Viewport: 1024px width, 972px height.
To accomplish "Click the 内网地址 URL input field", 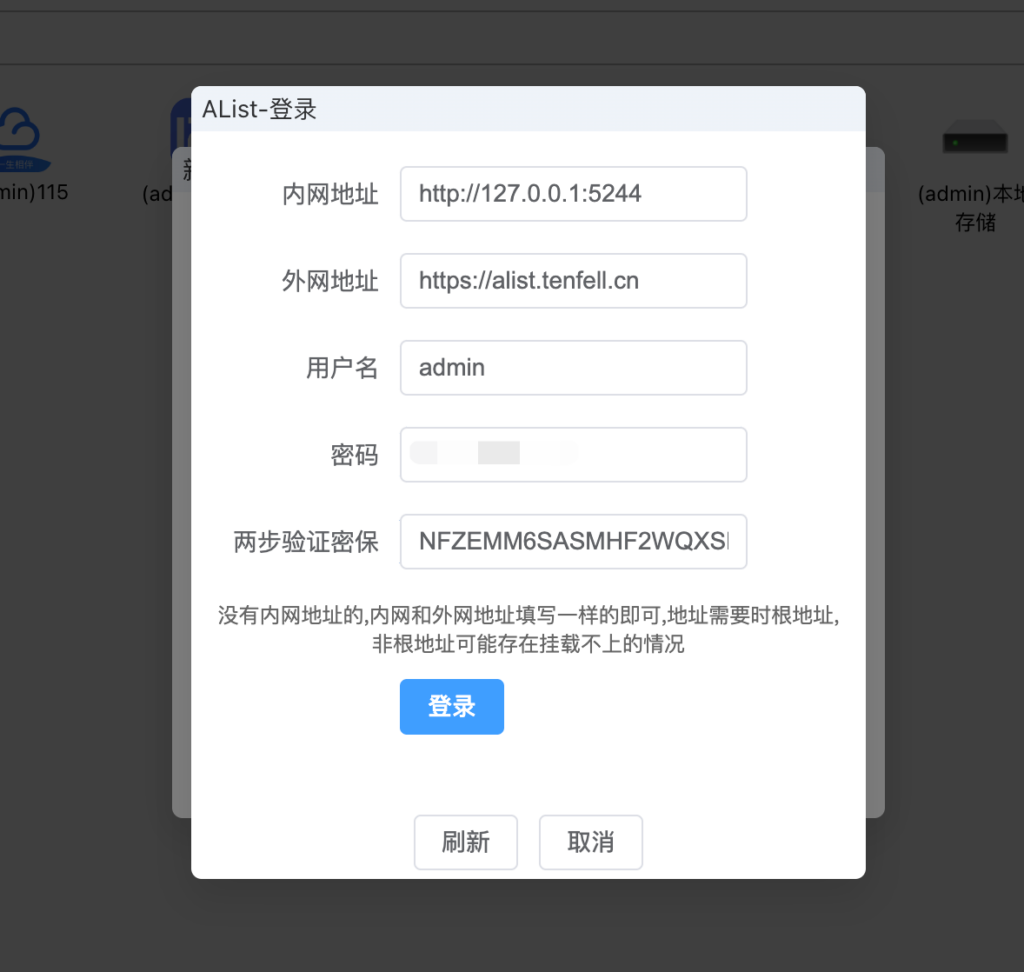I will point(573,194).
